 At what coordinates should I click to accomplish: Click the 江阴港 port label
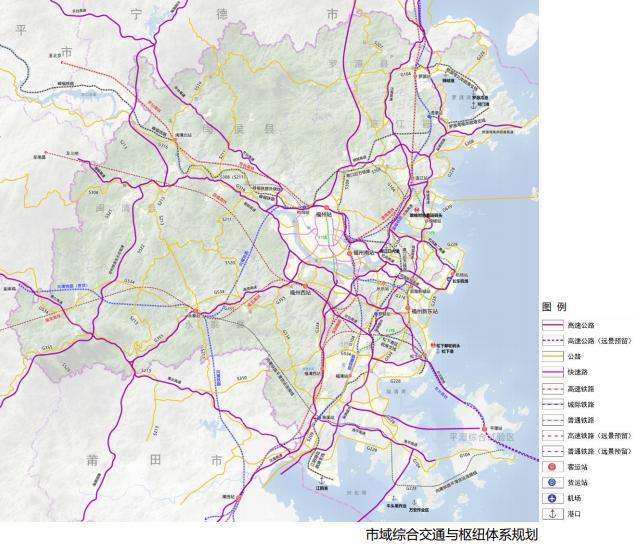(x=322, y=488)
